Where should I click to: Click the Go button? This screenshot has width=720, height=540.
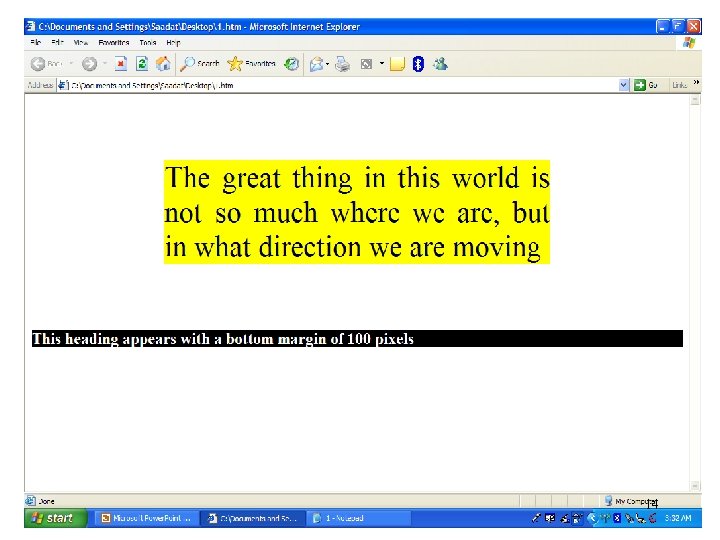tap(646, 85)
